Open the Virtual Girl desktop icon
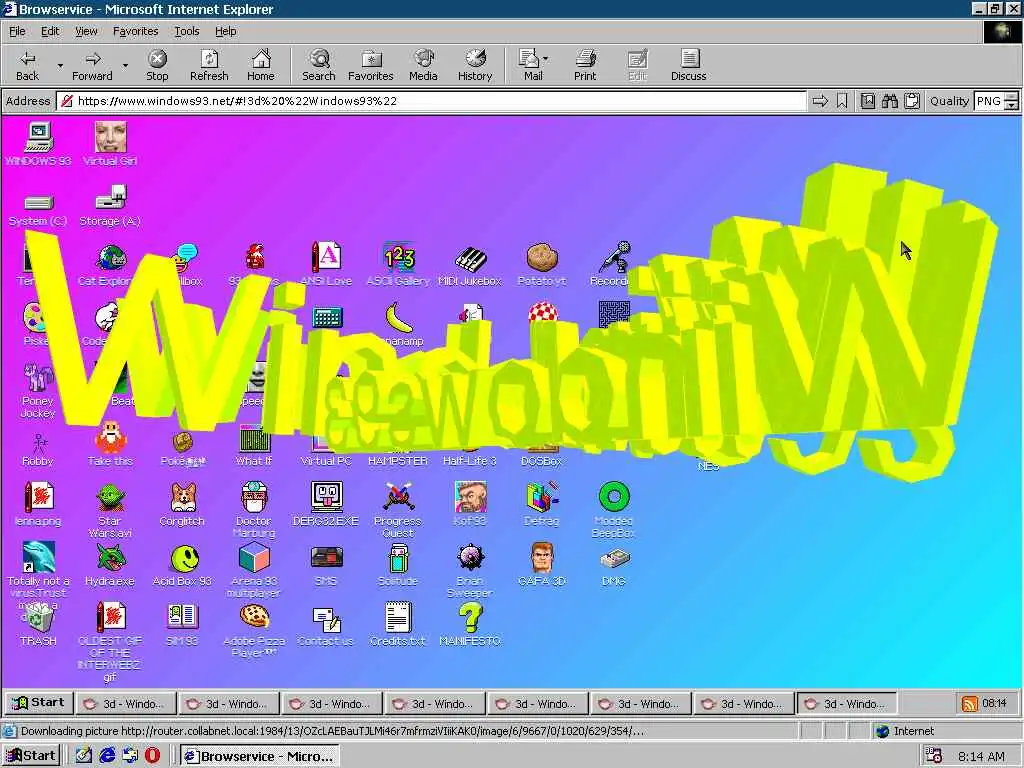This screenshot has width=1024, height=768. 110,144
